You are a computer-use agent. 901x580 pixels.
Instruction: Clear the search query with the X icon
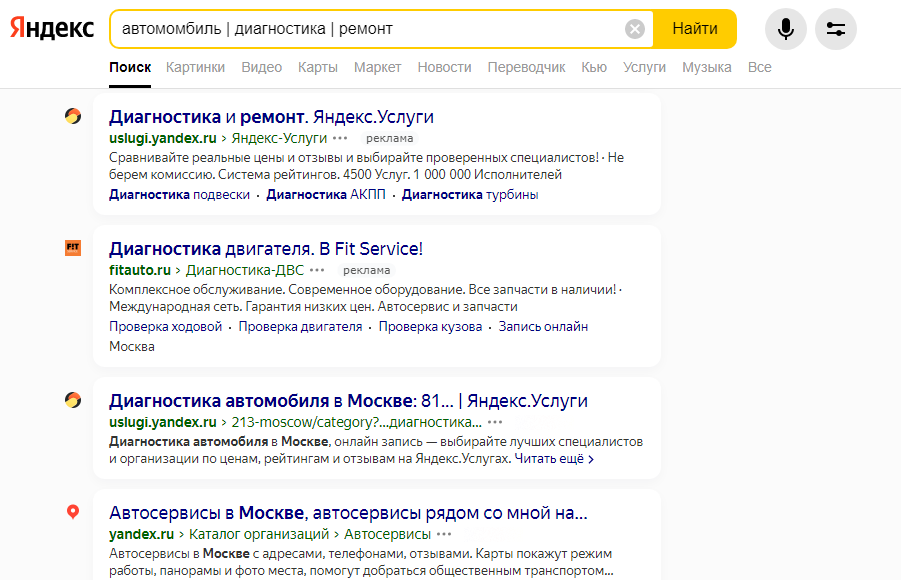634,29
